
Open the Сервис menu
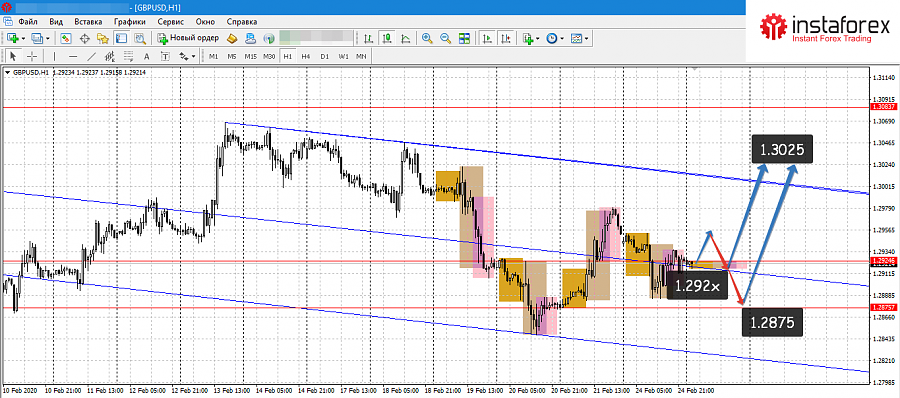point(170,22)
